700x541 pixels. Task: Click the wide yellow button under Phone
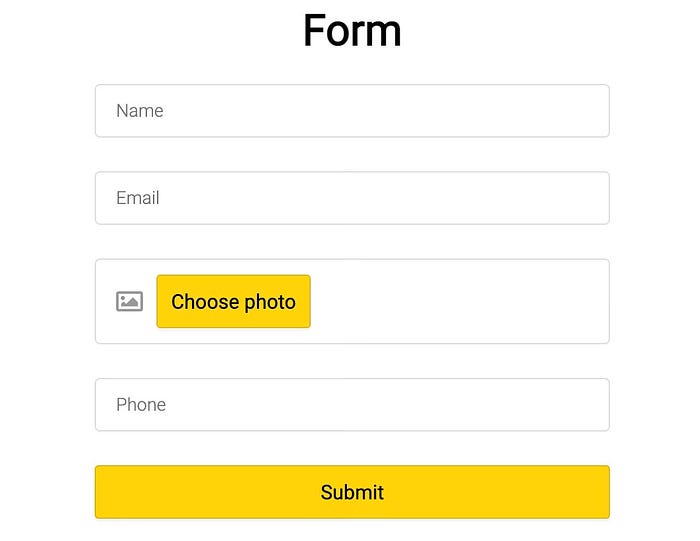[x=352, y=492]
